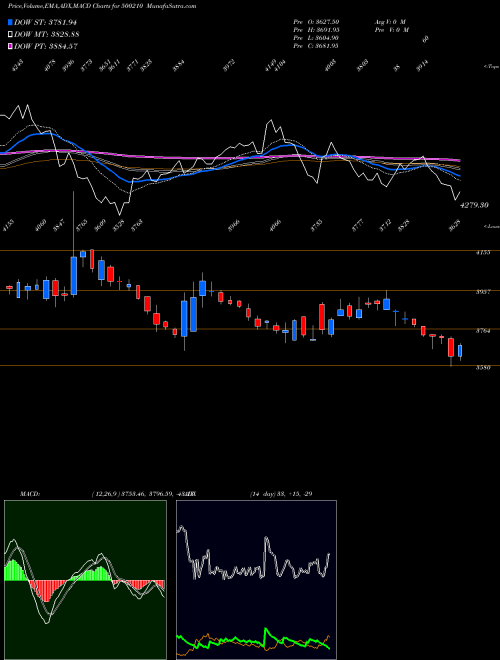Click the Lows axis label at right edge
The image size is (500, 660).
click(x=491, y=226)
